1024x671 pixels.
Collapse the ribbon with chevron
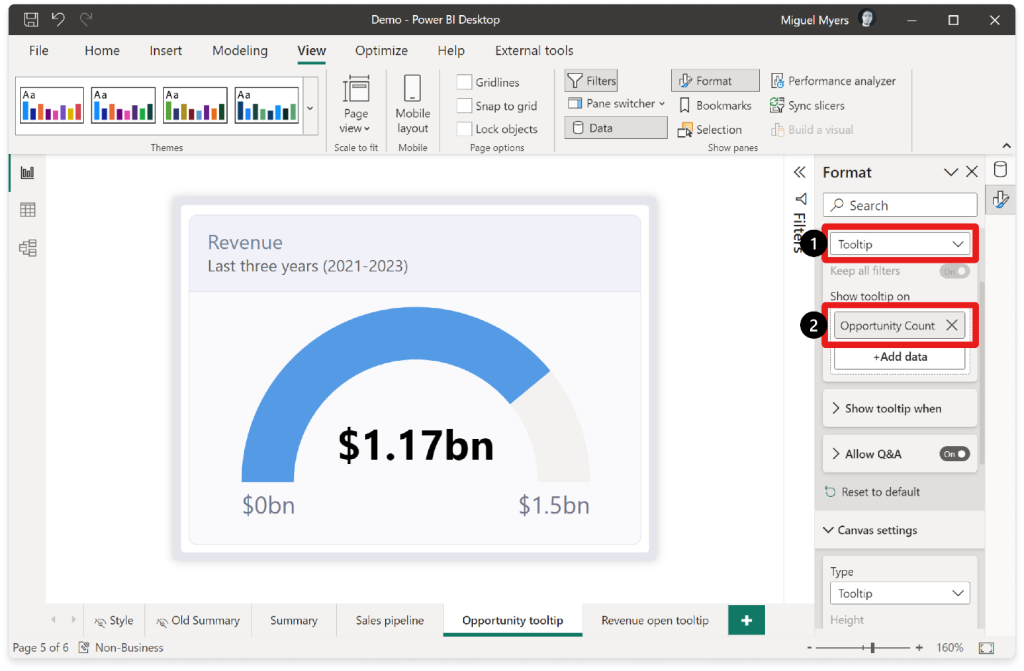pos(1006,146)
